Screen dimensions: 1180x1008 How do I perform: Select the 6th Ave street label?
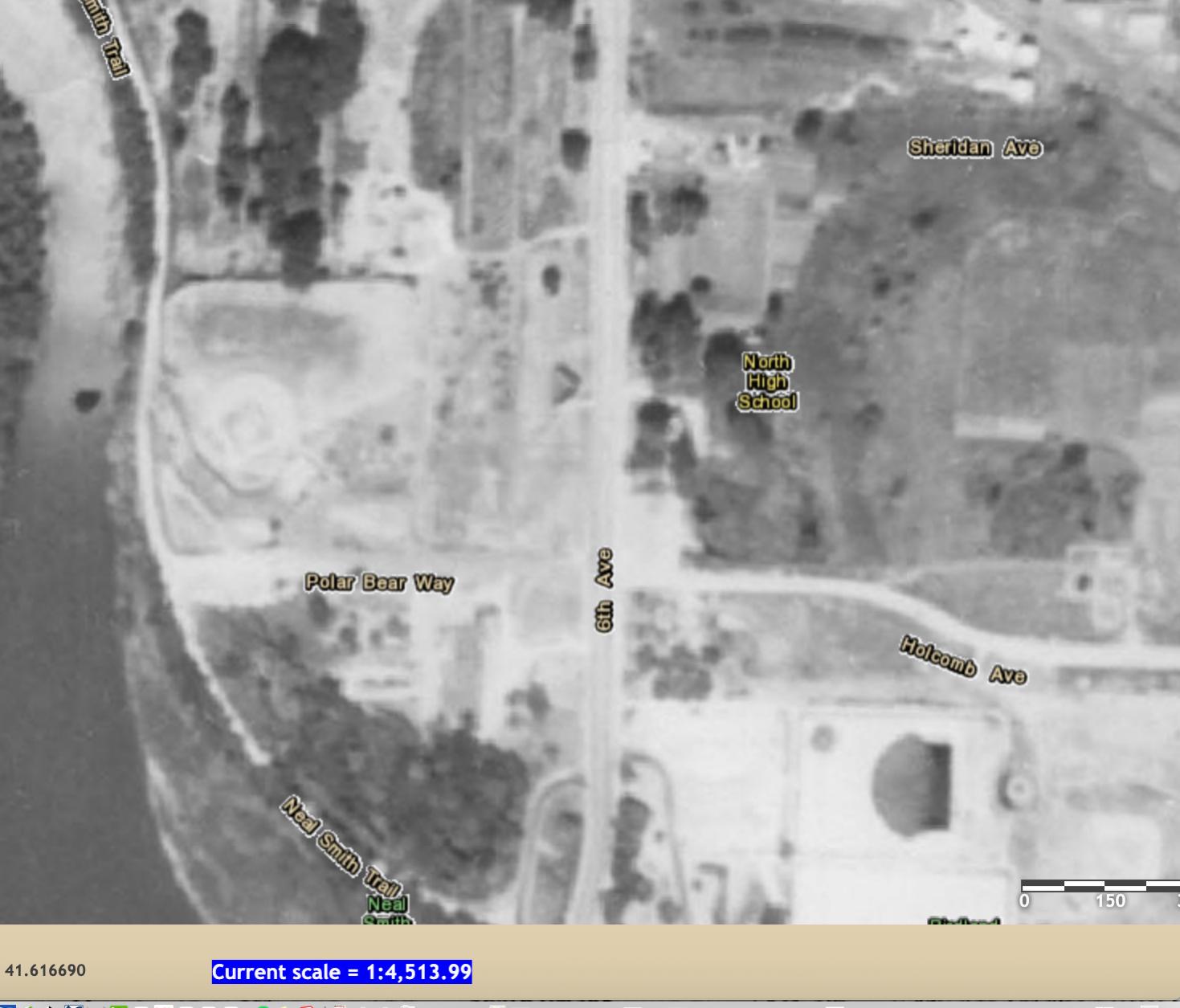pyautogui.click(x=605, y=590)
